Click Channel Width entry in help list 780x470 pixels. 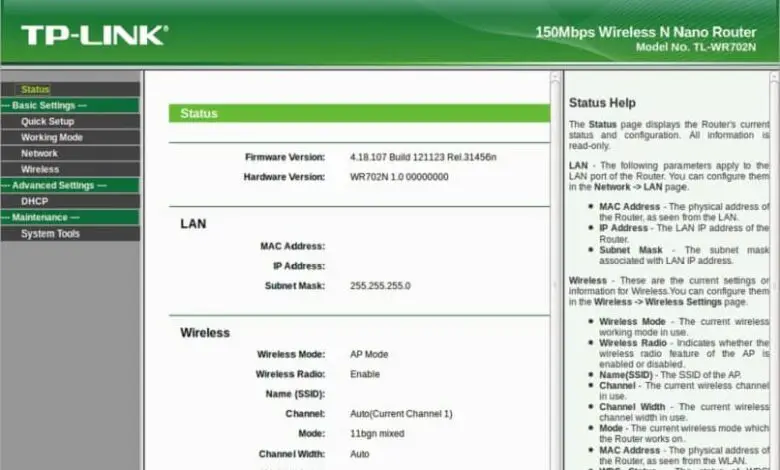pos(632,407)
